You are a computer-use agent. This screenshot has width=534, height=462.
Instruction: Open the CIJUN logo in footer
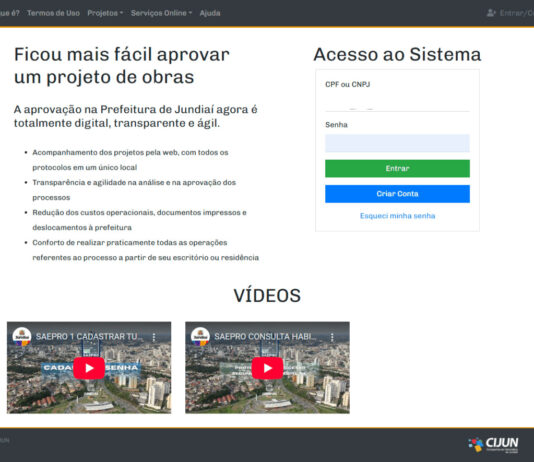click(x=493, y=445)
